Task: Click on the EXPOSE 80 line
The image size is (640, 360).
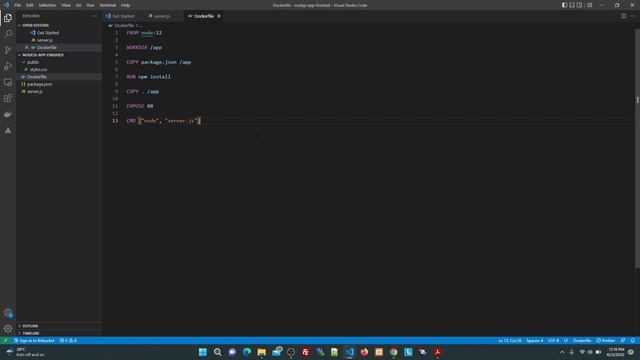Action: pos(140,106)
